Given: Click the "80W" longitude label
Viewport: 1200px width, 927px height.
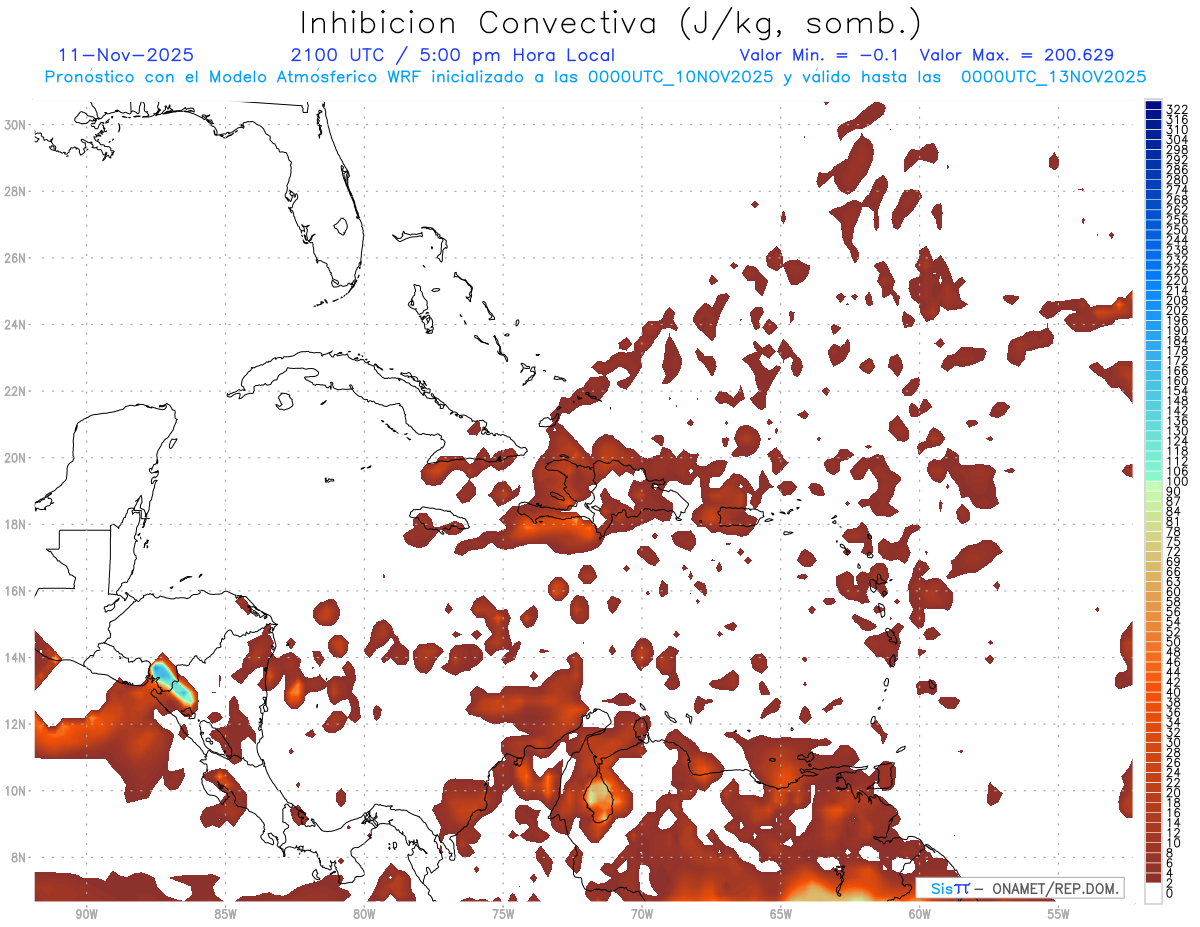Looking at the screenshot, I should coord(364,913).
